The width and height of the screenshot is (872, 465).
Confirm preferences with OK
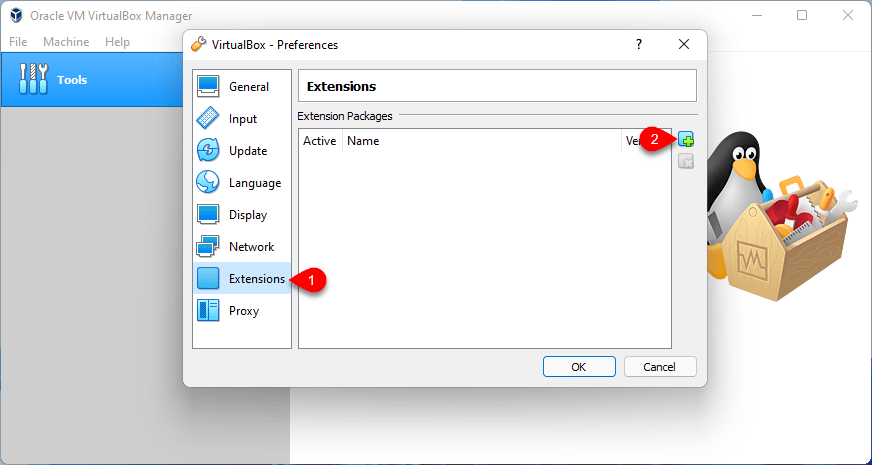[x=579, y=367]
